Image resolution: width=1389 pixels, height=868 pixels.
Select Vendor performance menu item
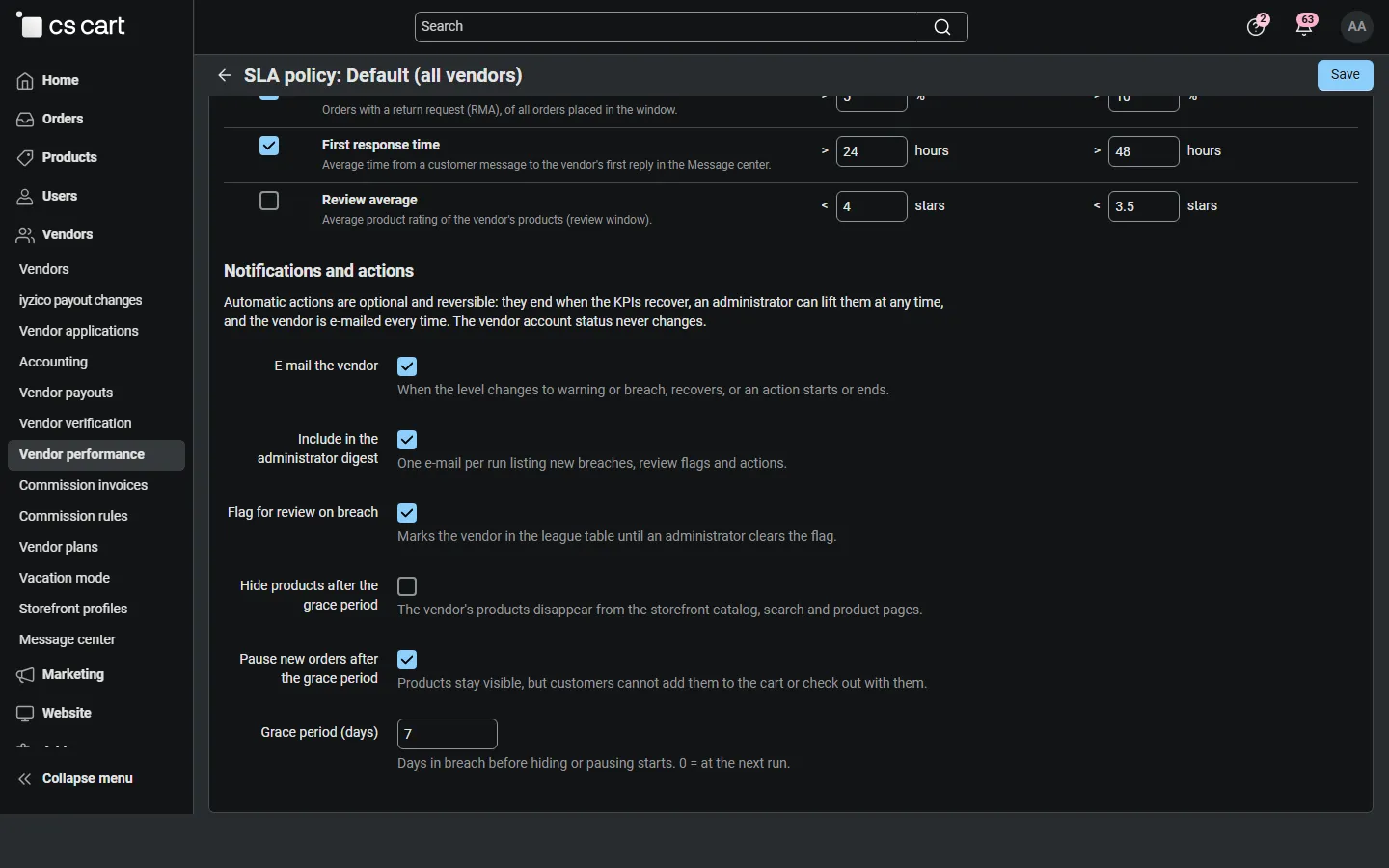coord(96,455)
